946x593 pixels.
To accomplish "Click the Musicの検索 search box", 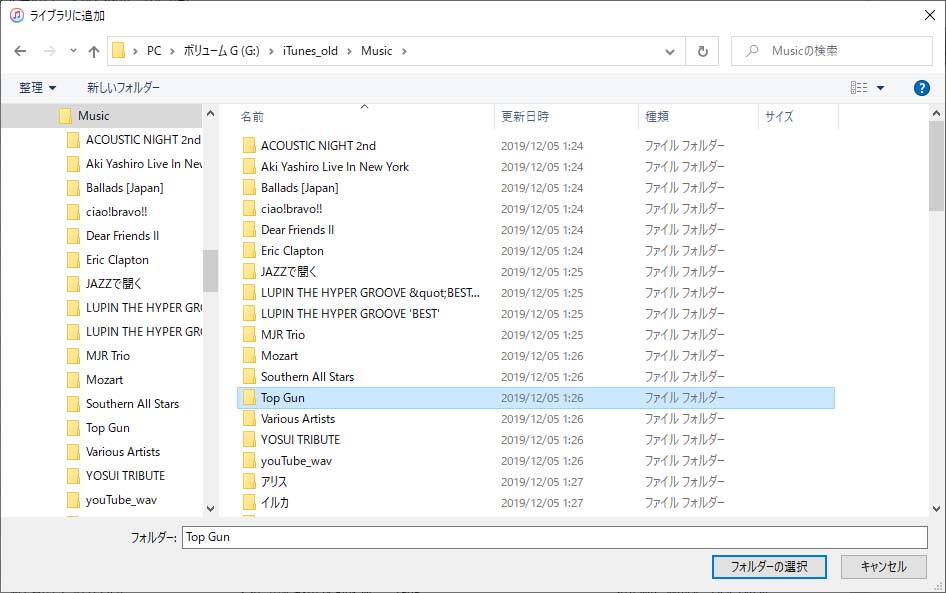I will [x=840, y=51].
